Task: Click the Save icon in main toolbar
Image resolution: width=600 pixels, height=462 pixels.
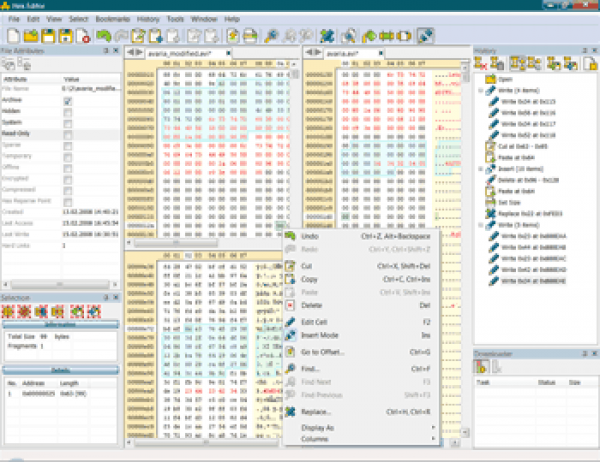Action: pos(46,37)
